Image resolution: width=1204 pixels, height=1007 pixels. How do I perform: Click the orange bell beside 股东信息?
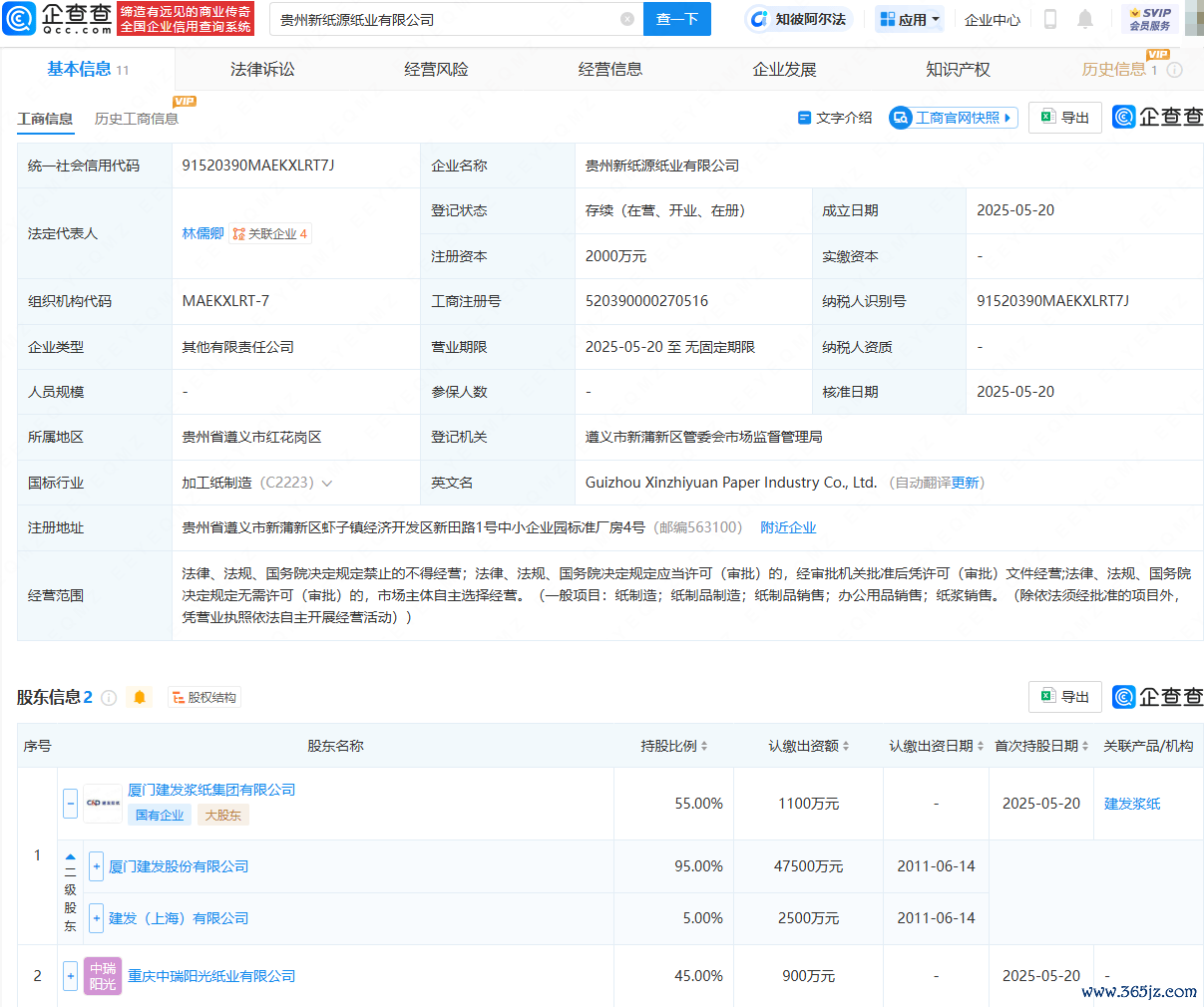point(140,698)
